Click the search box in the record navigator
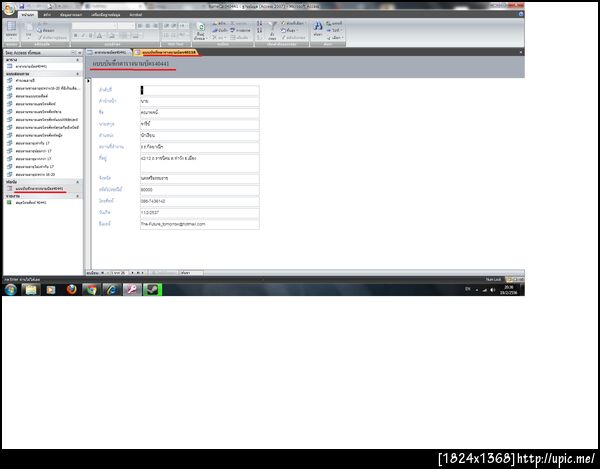The image size is (600, 469). (x=191, y=273)
